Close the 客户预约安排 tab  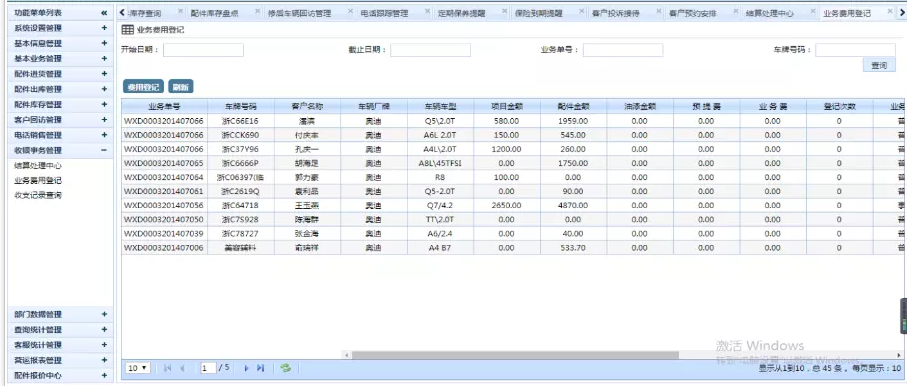(x=736, y=11)
